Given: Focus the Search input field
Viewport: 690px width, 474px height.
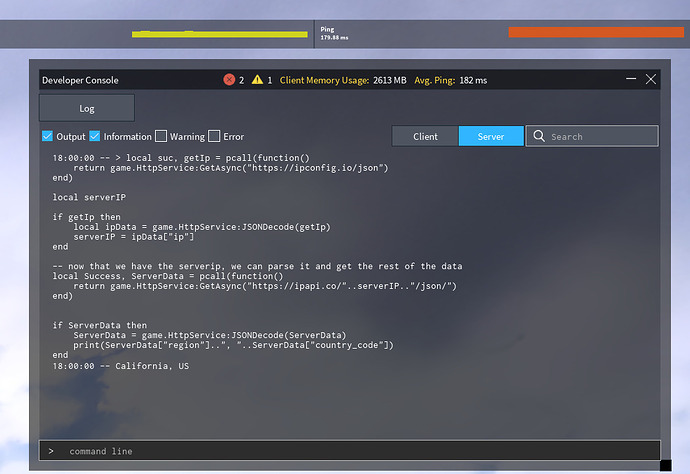Looking at the screenshot, I should 592,136.
